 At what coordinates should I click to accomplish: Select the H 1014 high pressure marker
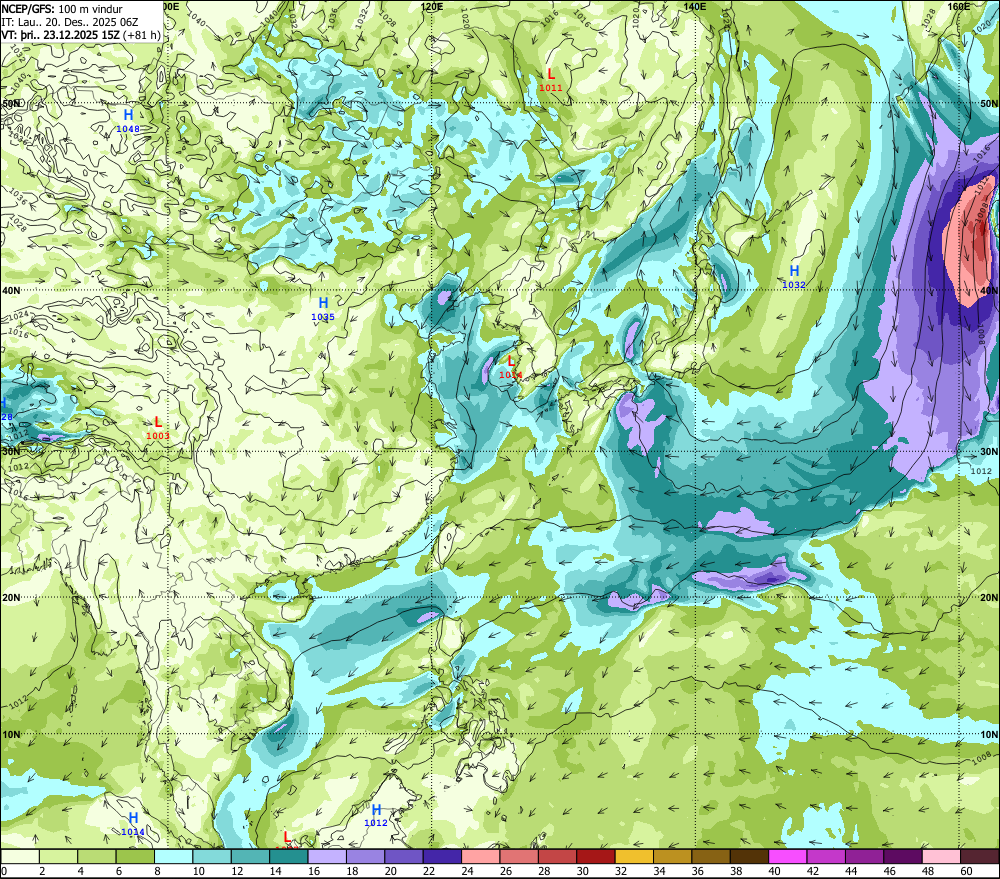133,824
